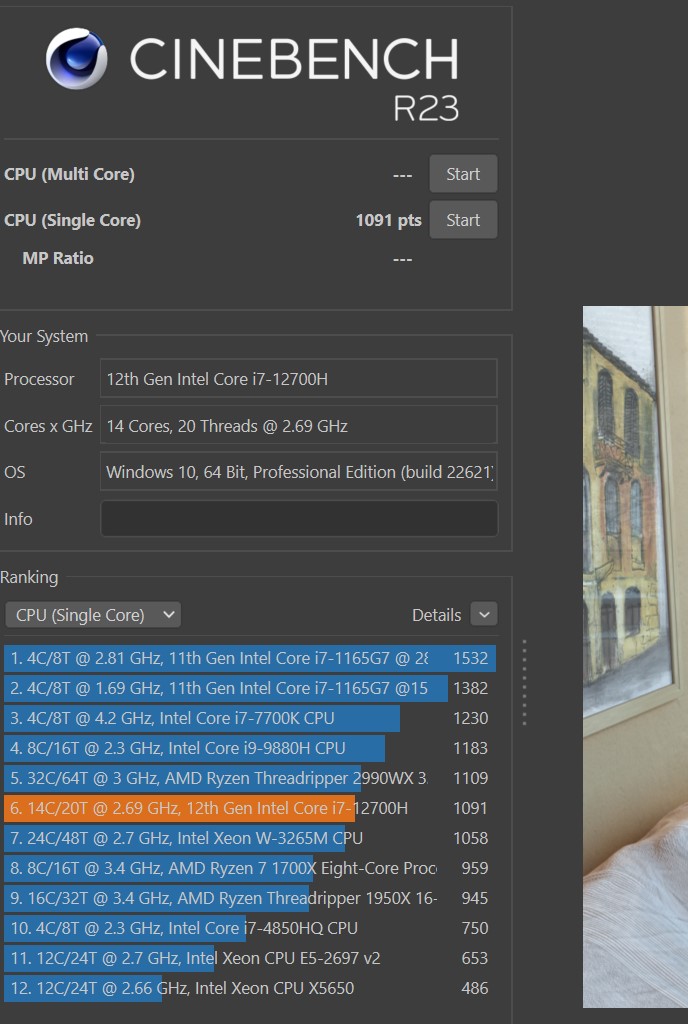Click the CPU (Single Core) test label
688x1024 pixels.
click(x=72, y=220)
